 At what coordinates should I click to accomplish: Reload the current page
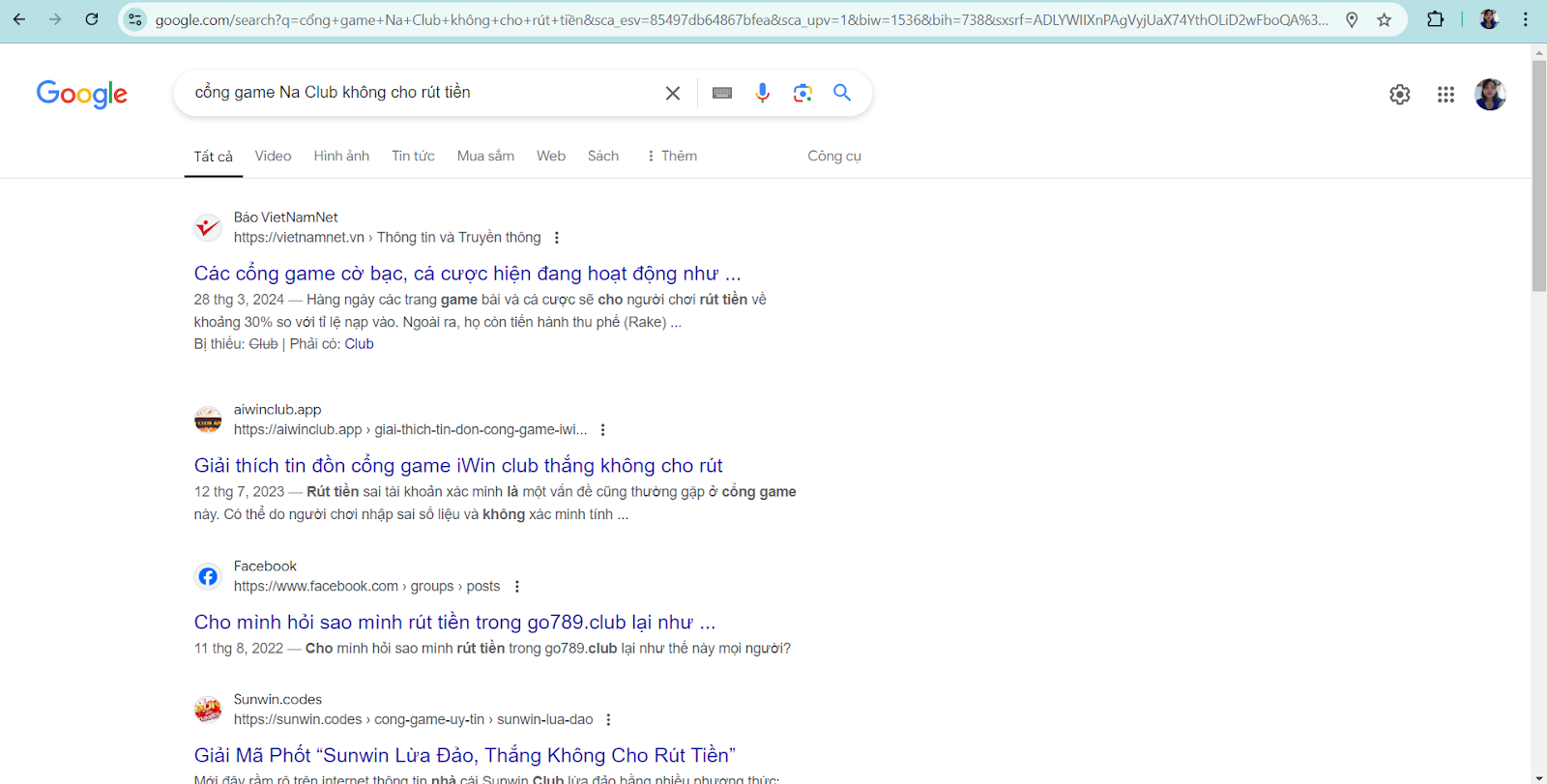tap(92, 19)
